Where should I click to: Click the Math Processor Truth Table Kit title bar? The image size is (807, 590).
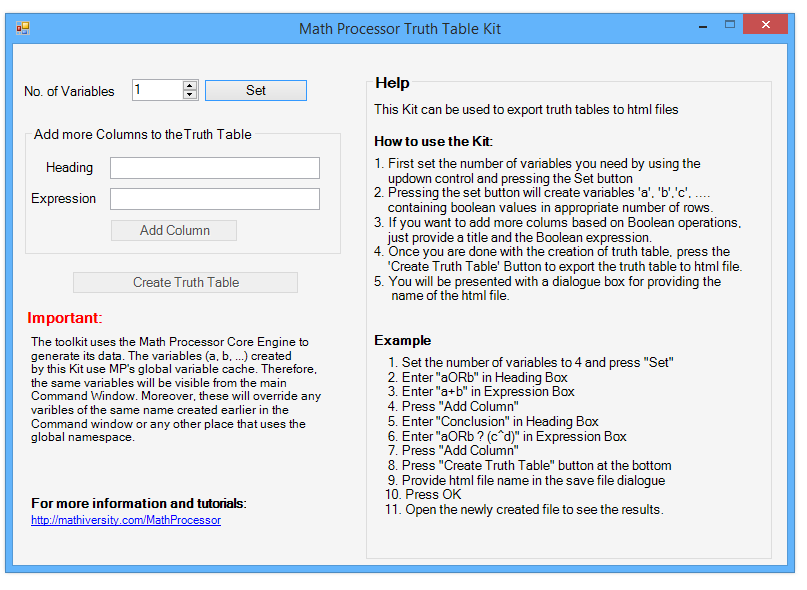coord(400,29)
